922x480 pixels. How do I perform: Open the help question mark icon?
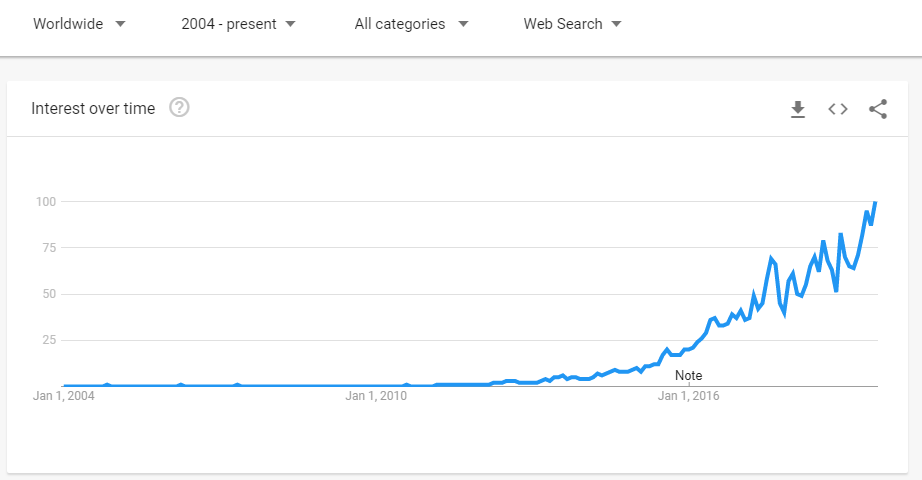coord(179,108)
